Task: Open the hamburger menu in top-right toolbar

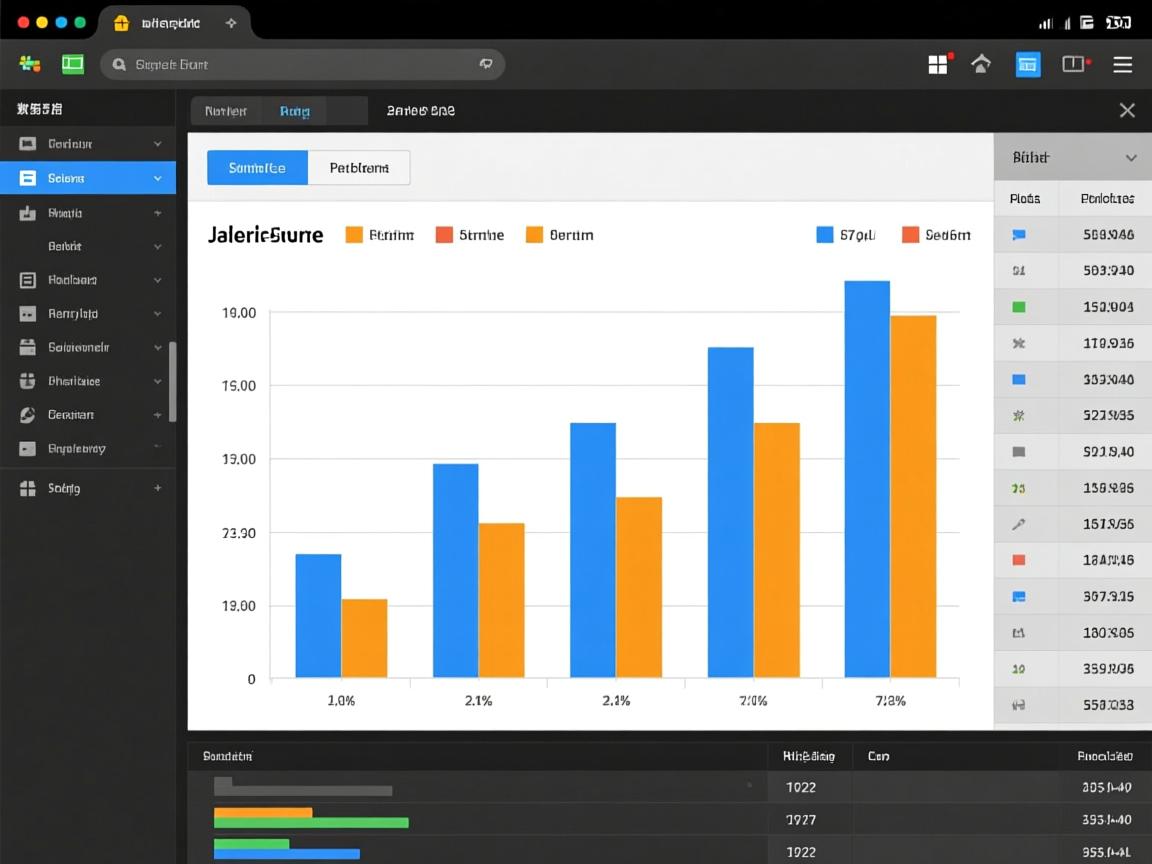Action: tap(1123, 65)
